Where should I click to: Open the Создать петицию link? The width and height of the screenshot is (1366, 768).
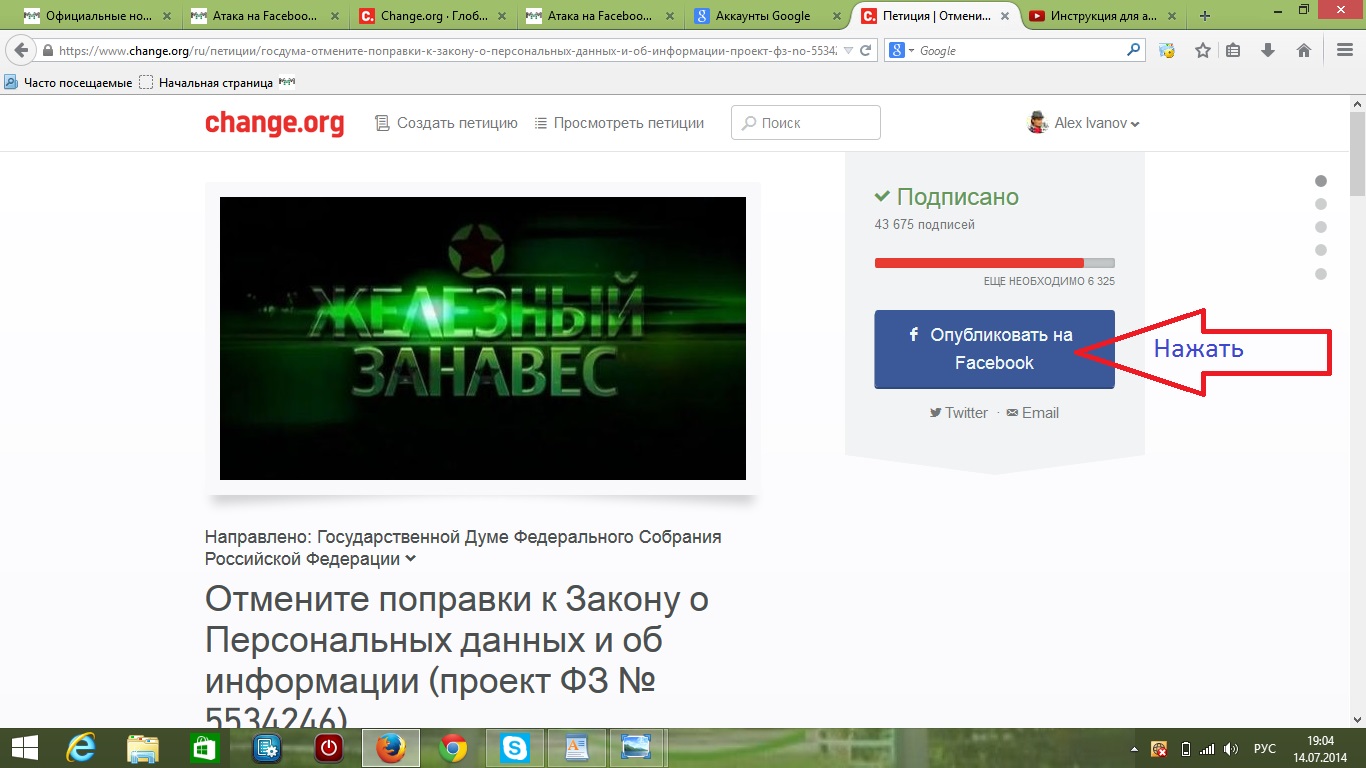click(x=446, y=123)
